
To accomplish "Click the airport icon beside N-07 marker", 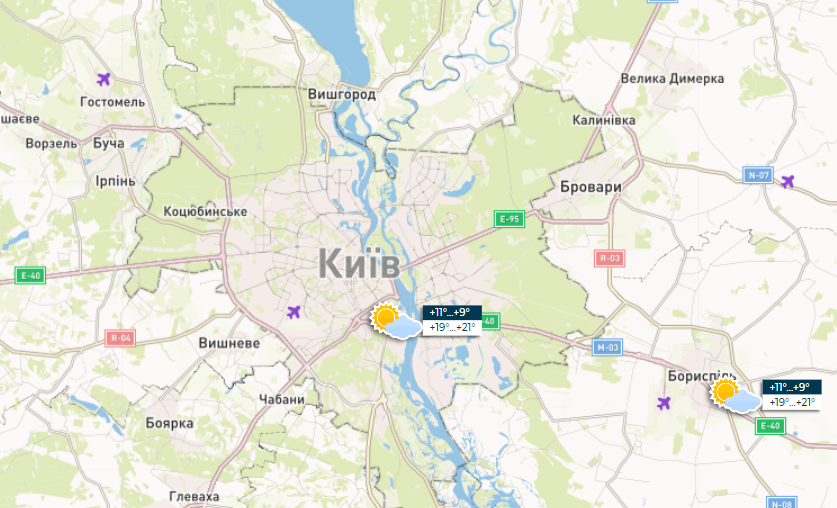I will pyautogui.click(x=787, y=181).
